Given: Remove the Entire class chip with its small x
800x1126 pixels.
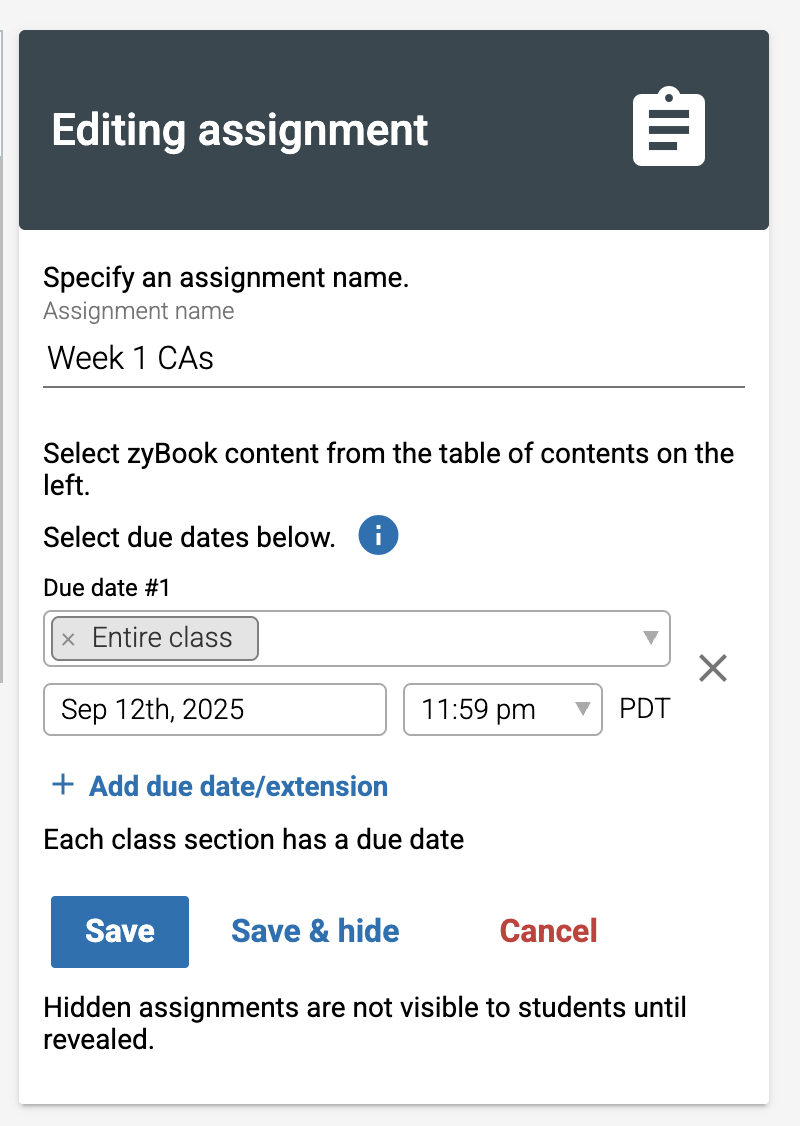Looking at the screenshot, I should point(68,639).
